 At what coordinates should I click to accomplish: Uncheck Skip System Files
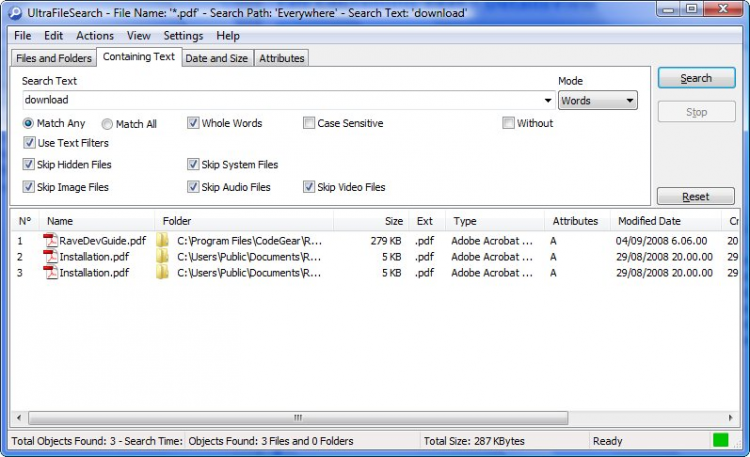click(193, 165)
